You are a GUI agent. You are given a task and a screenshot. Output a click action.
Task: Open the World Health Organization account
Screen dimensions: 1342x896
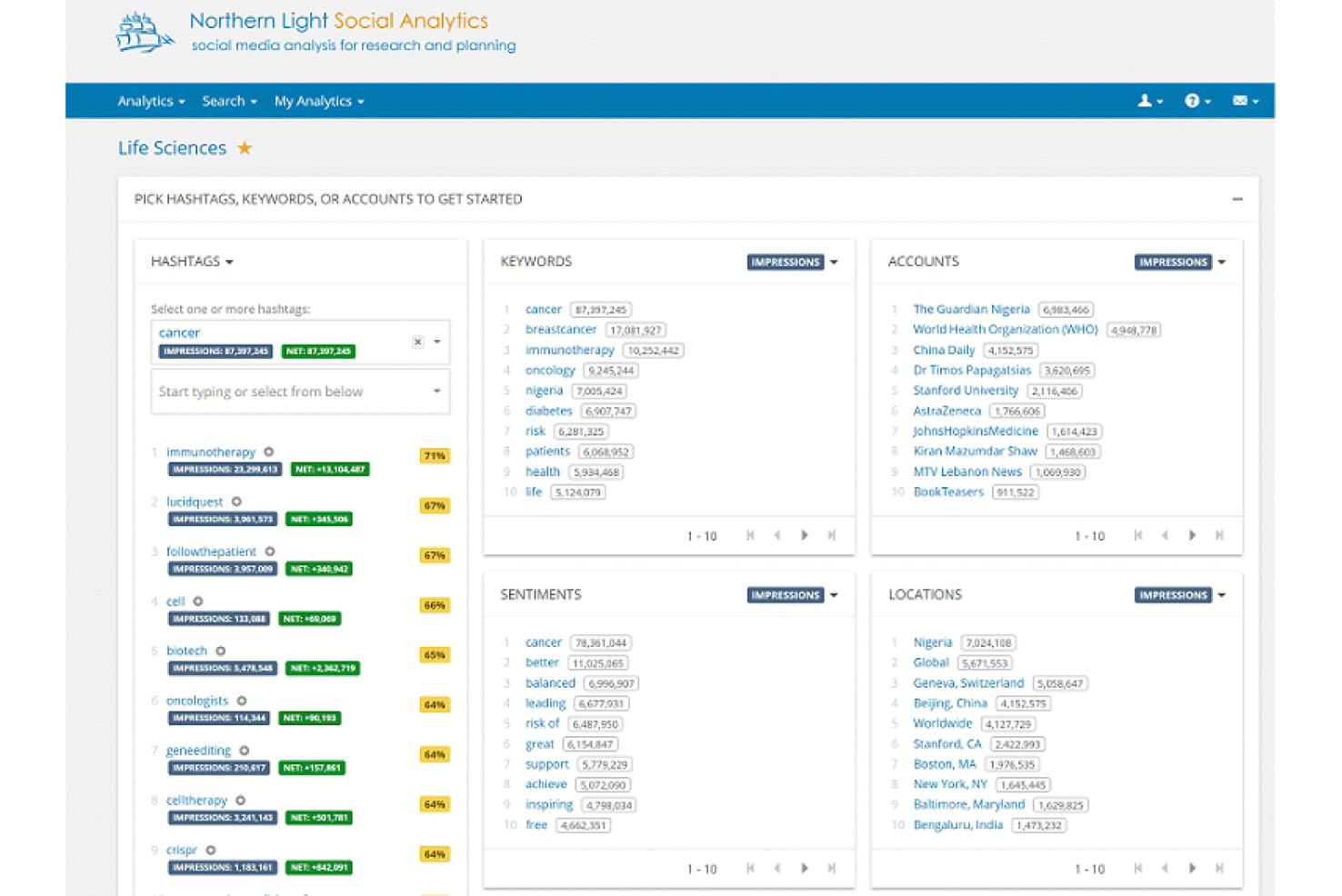1006,330
